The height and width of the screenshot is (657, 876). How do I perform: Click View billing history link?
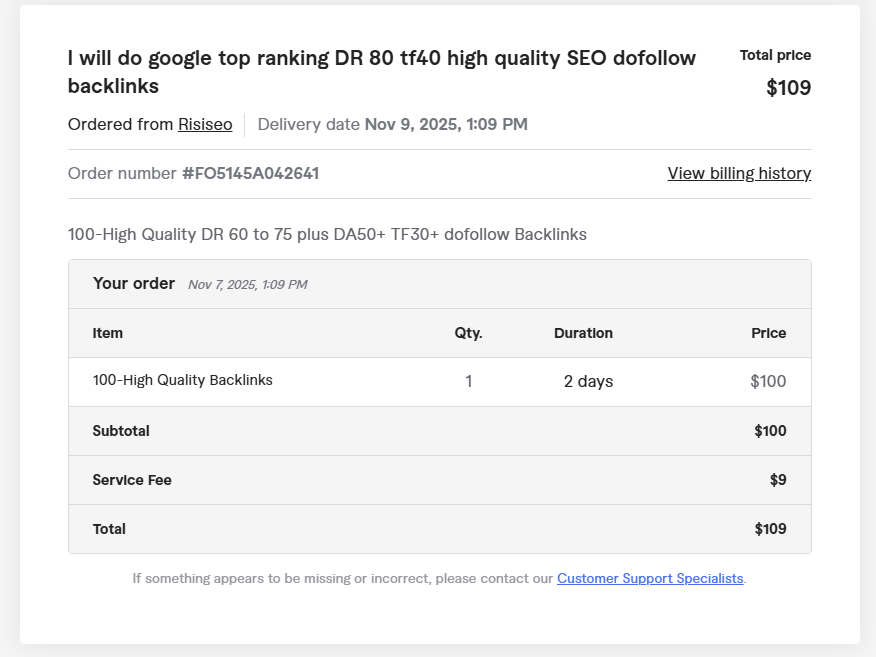pyautogui.click(x=739, y=174)
